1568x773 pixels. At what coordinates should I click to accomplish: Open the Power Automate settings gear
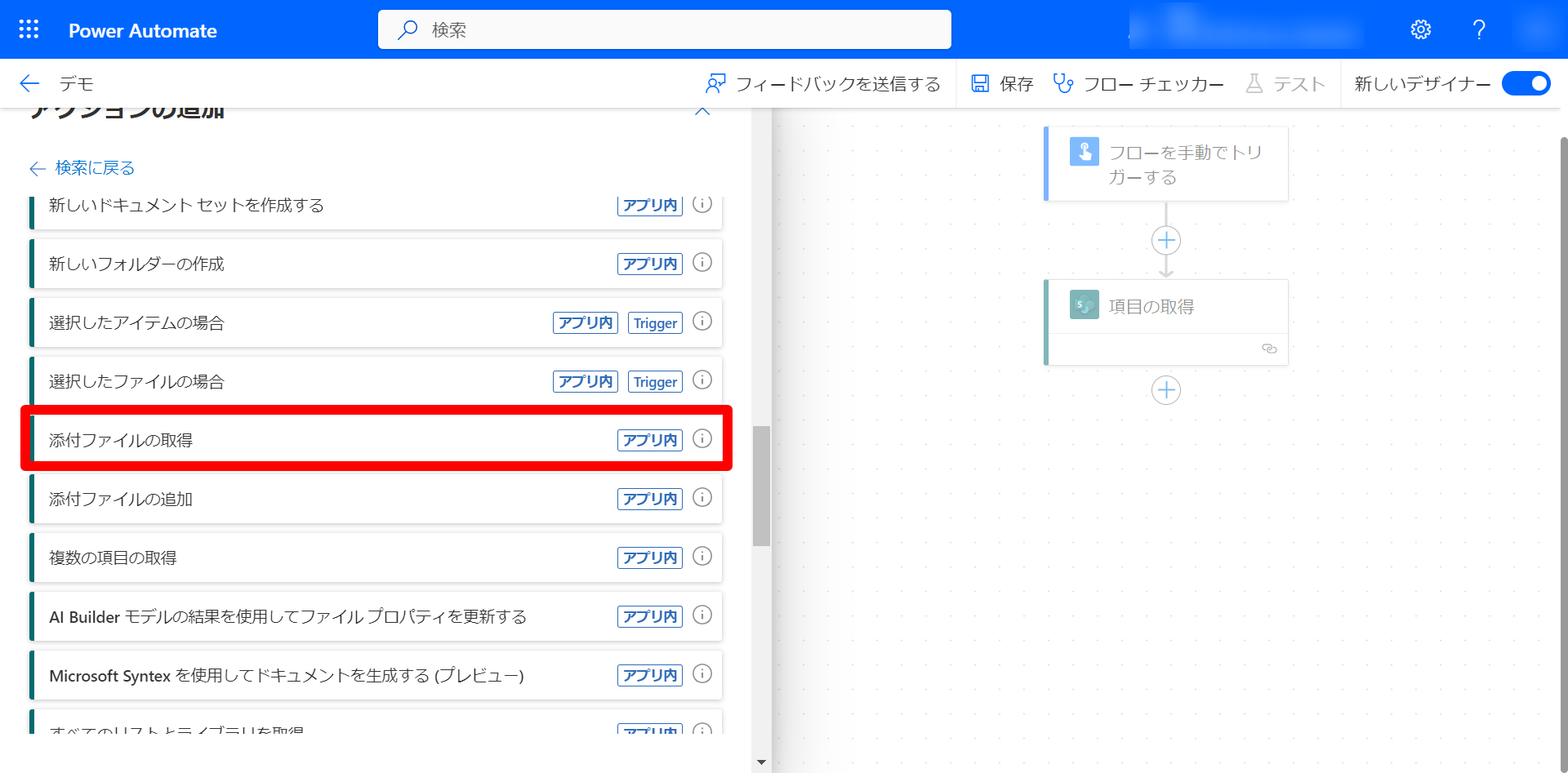1421,29
